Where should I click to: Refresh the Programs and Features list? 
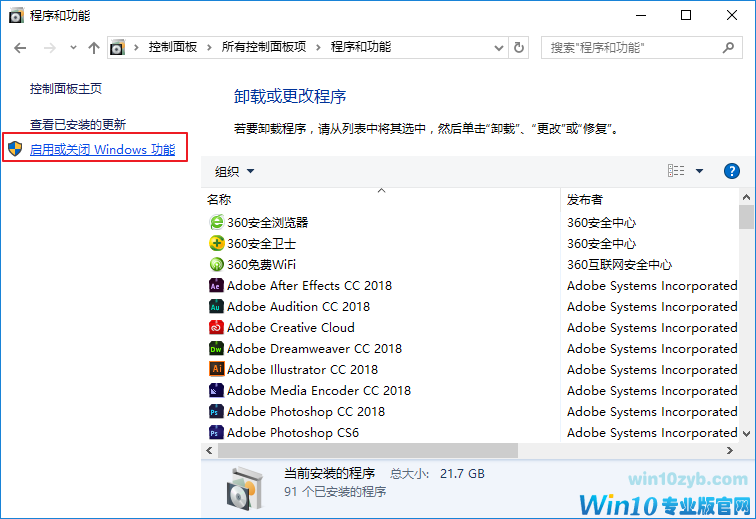[519, 48]
